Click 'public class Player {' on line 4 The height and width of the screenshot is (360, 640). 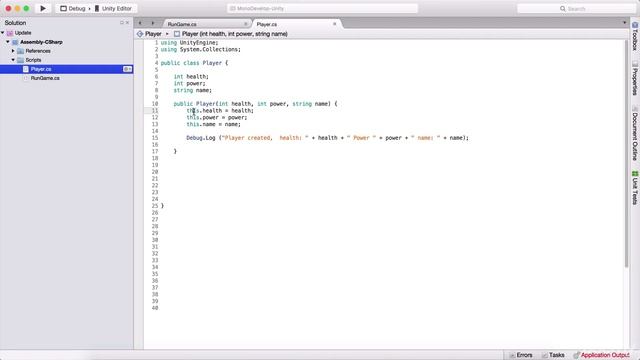[194, 63]
